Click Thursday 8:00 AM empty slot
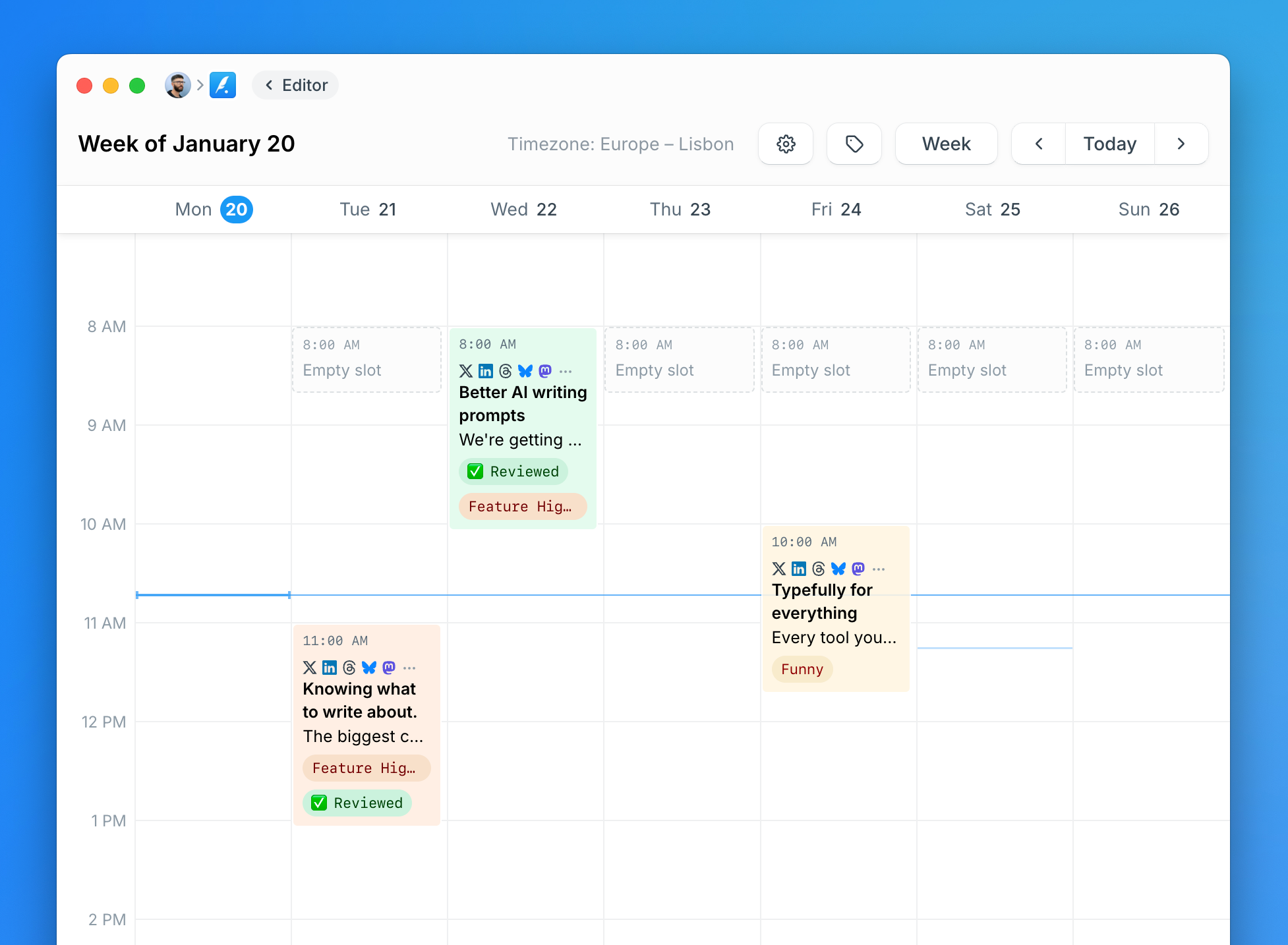Viewport: 1288px width, 945px height. point(680,360)
